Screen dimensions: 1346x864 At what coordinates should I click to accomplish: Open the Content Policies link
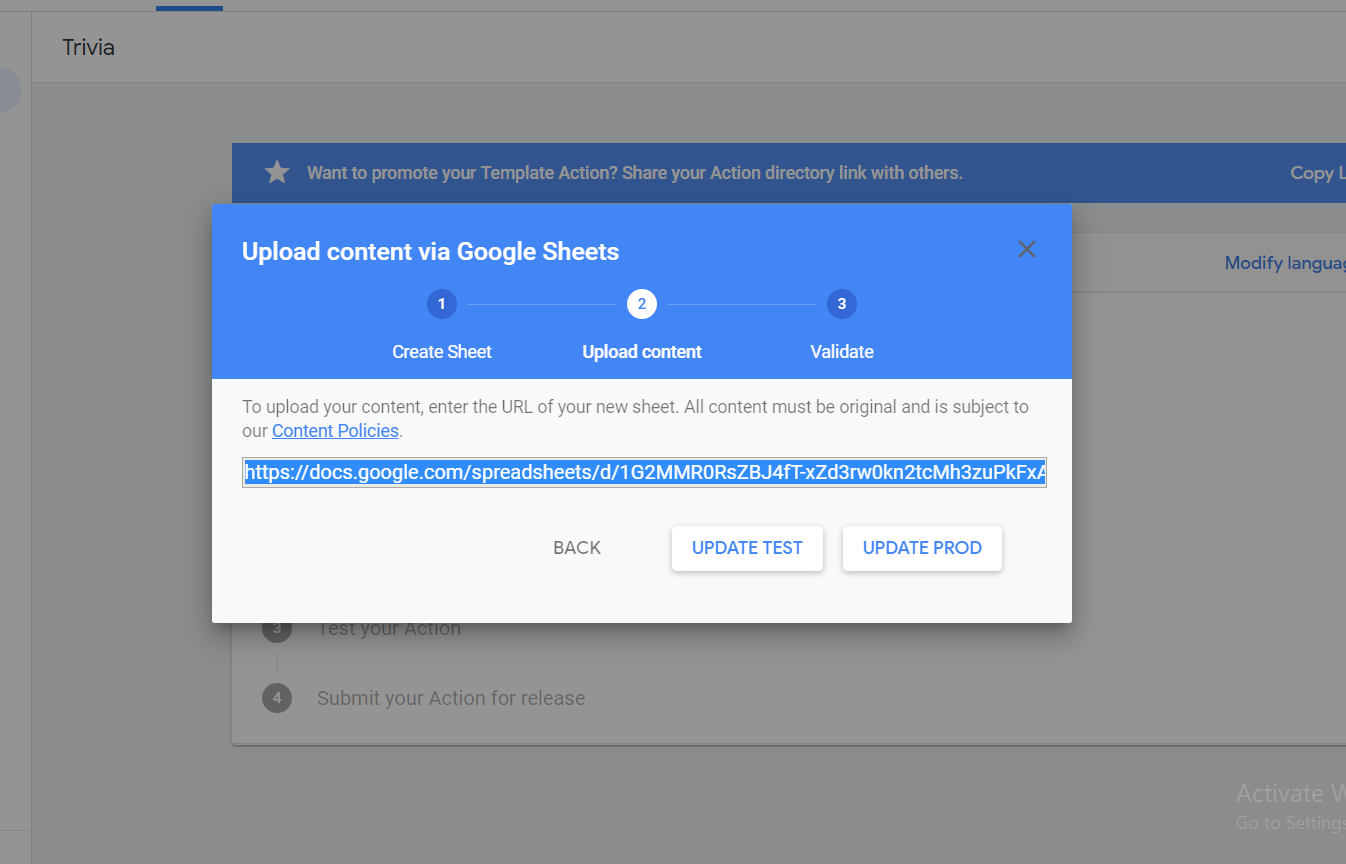click(x=335, y=431)
